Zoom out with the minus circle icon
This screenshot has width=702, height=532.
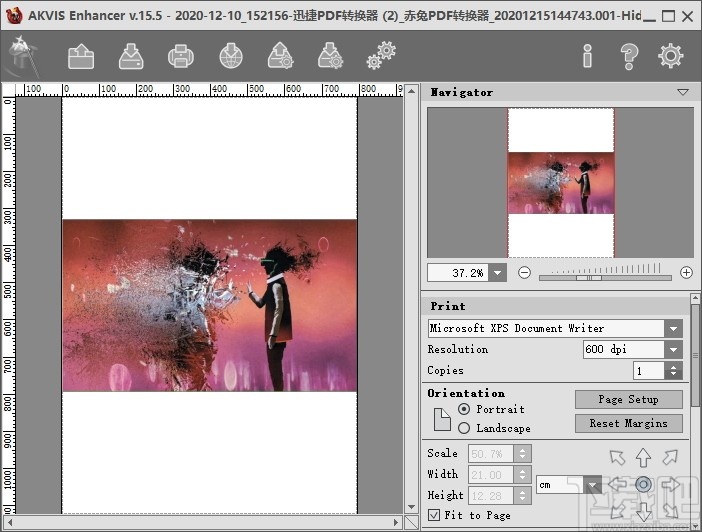click(524, 272)
